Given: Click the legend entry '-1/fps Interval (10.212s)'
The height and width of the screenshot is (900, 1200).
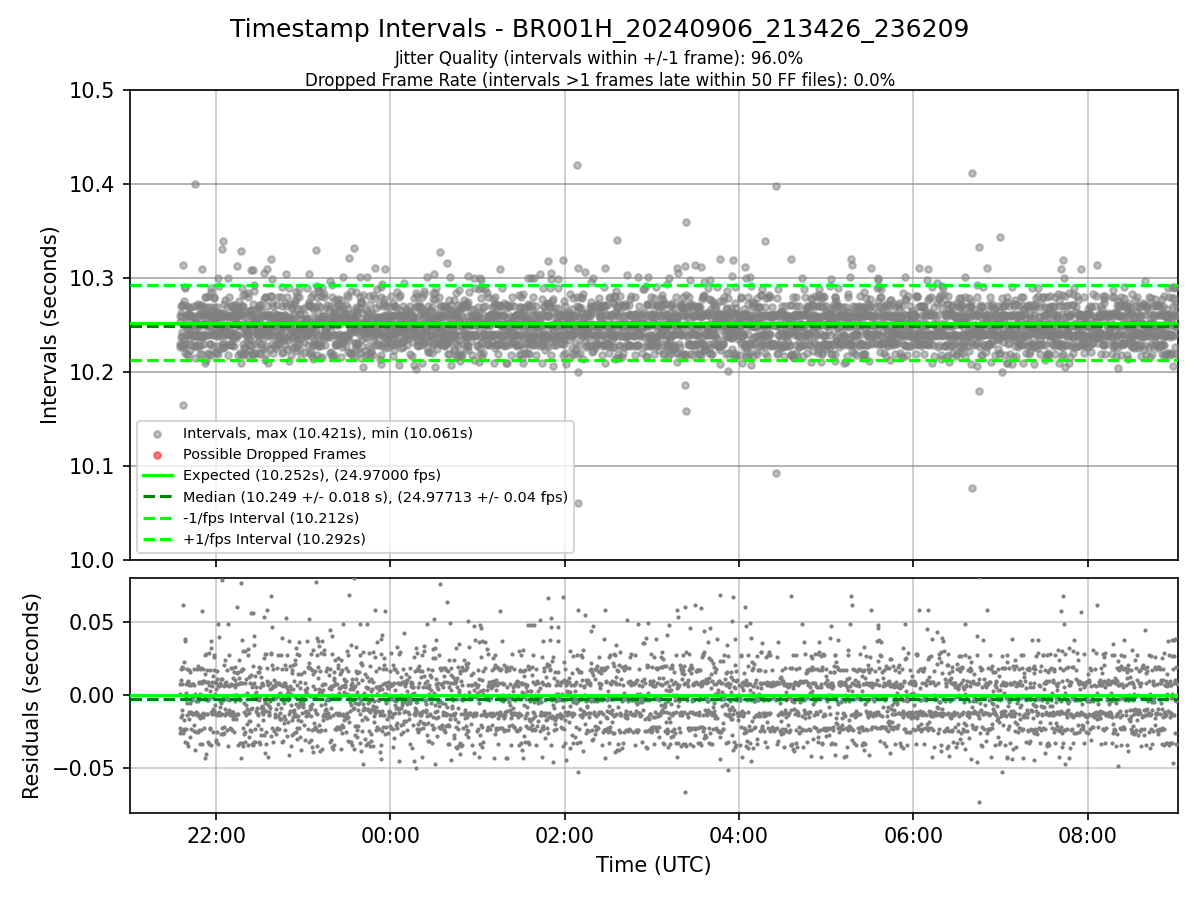Looking at the screenshot, I should tap(271, 518).
